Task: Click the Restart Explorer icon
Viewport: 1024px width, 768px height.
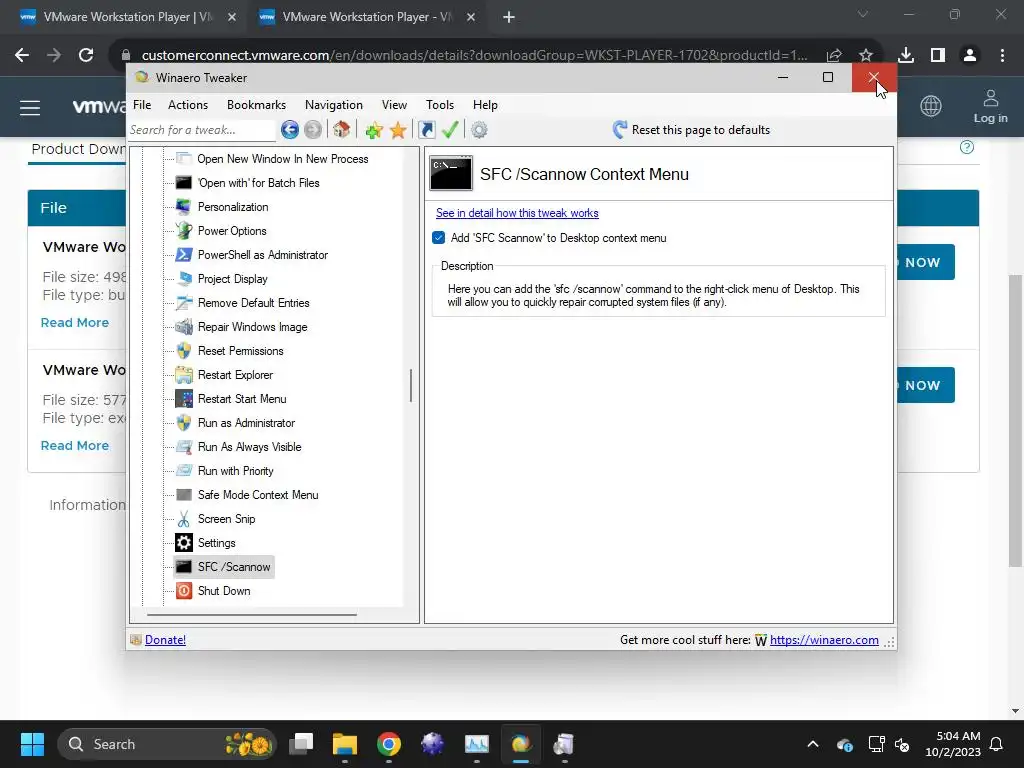Action: 184,375
